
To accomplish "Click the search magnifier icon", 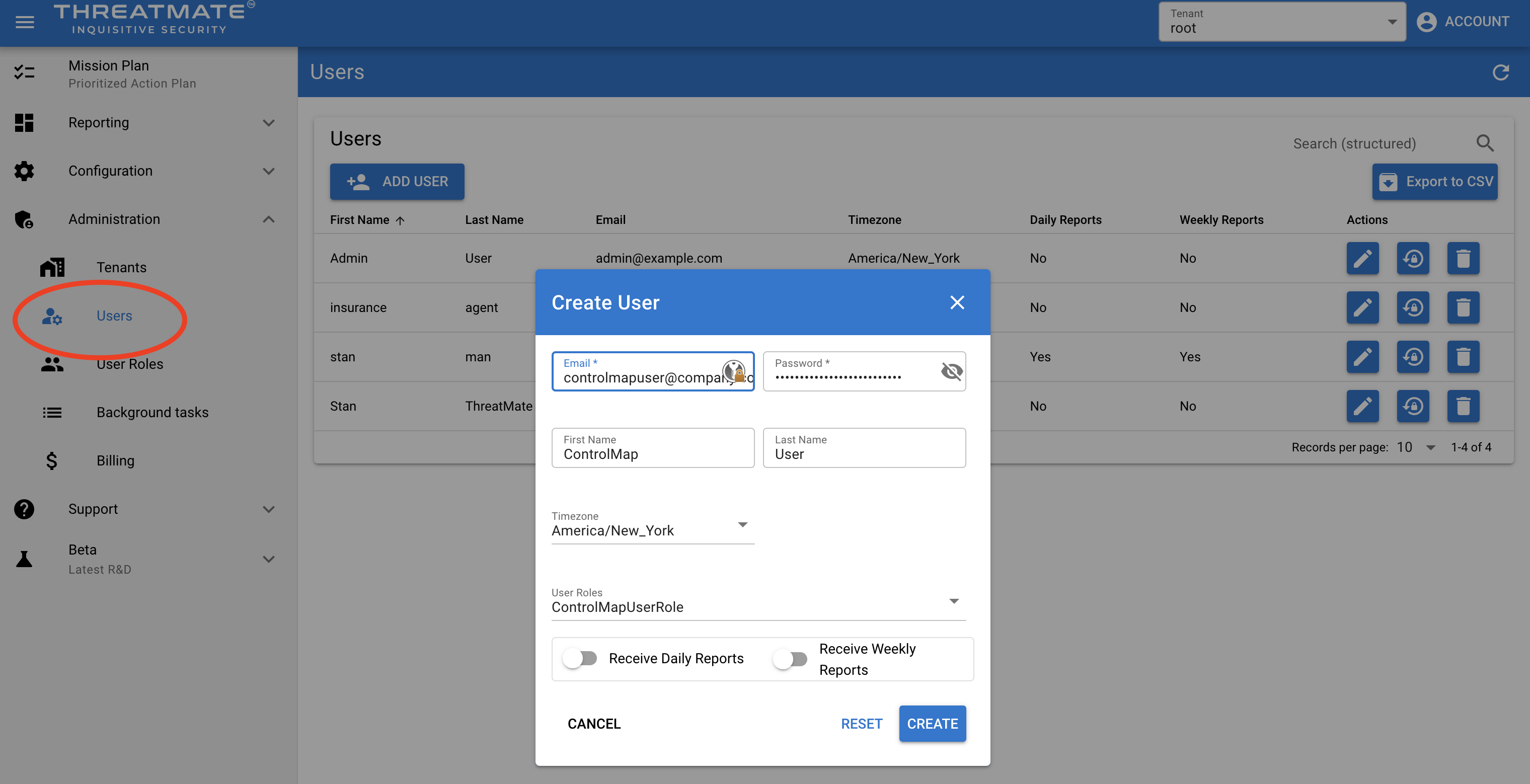I will pyautogui.click(x=1484, y=143).
